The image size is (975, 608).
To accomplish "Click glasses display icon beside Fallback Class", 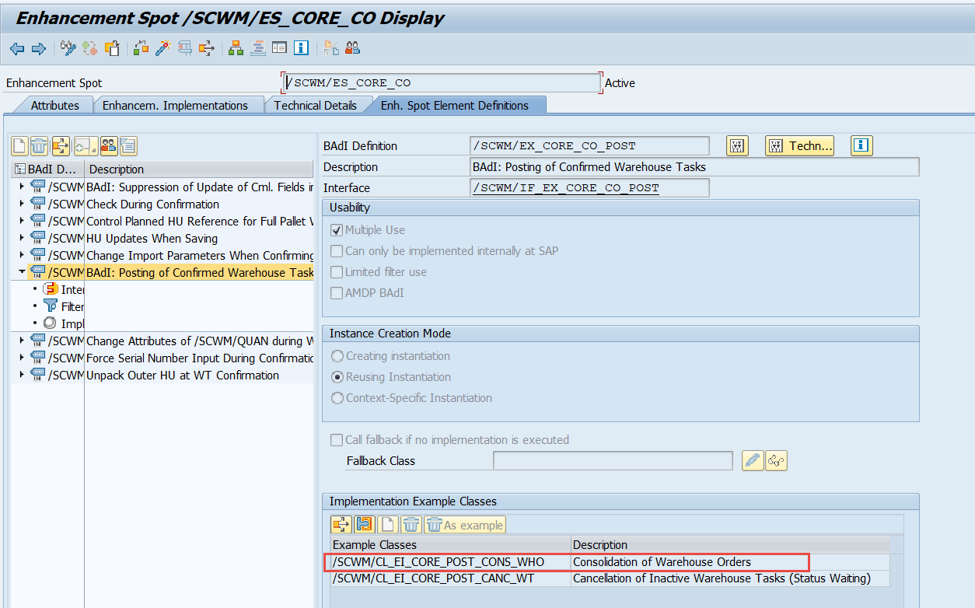I will tap(776, 461).
